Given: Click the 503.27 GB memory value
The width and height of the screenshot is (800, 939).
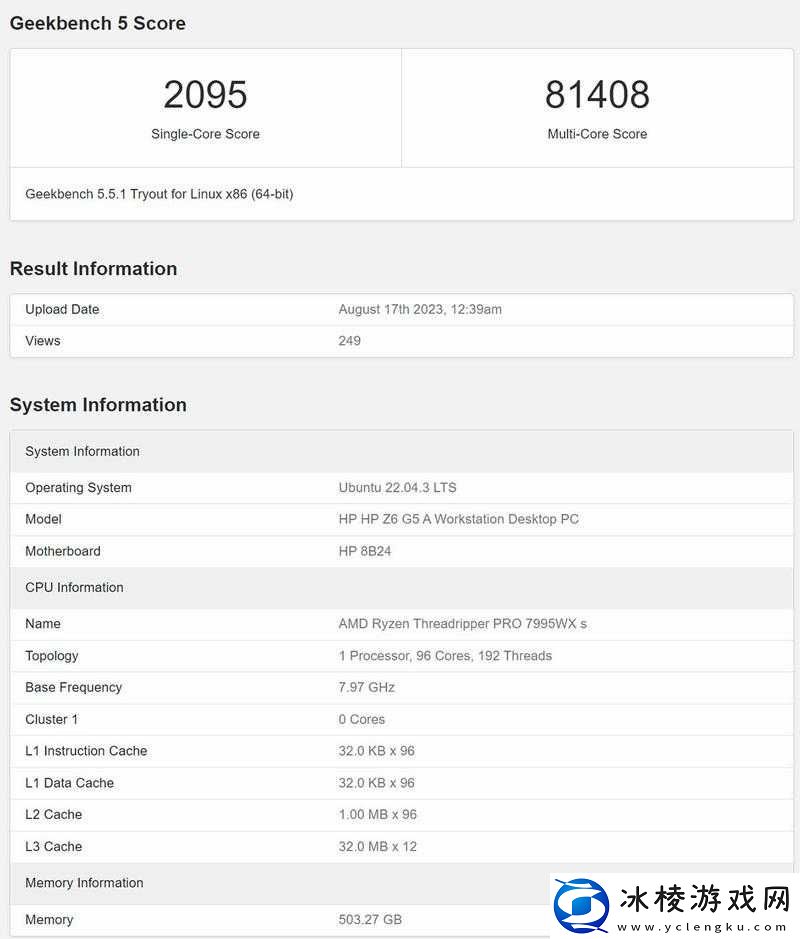Looking at the screenshot, I should [x=370, y=919].
